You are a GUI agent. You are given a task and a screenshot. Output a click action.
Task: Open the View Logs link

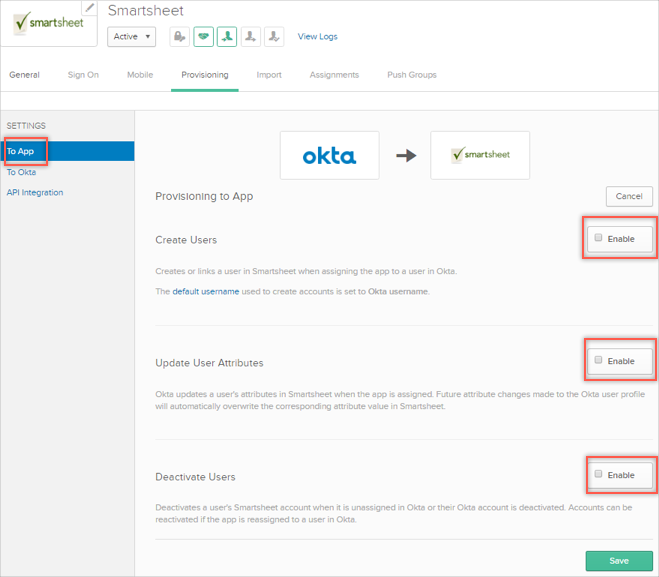click(317, 37)
